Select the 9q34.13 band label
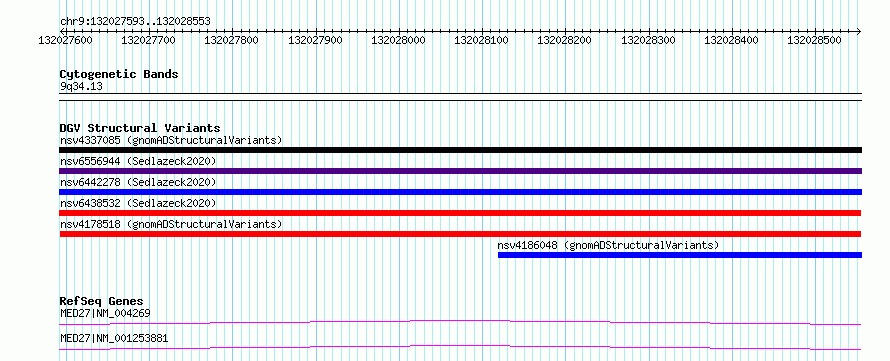This screenshot has height=361, width=890. point(81,86)
